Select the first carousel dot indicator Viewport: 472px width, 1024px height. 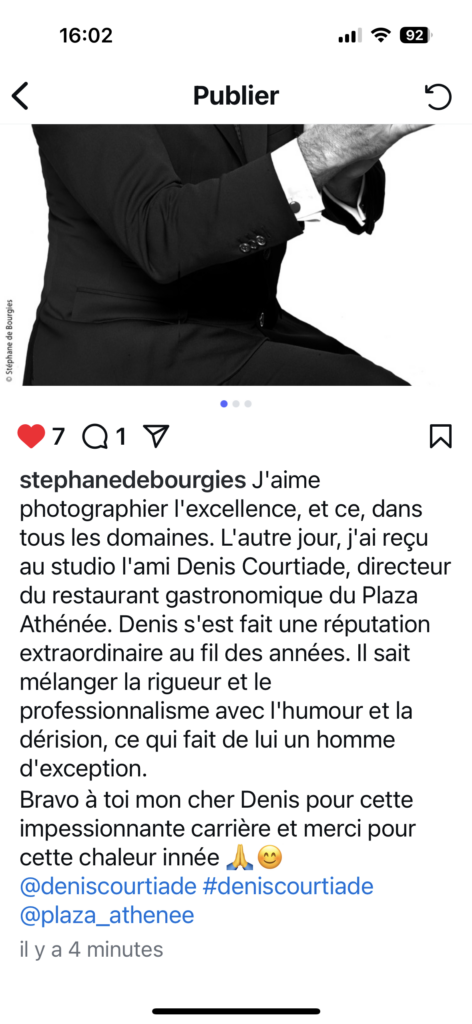(x=224, y=404)
